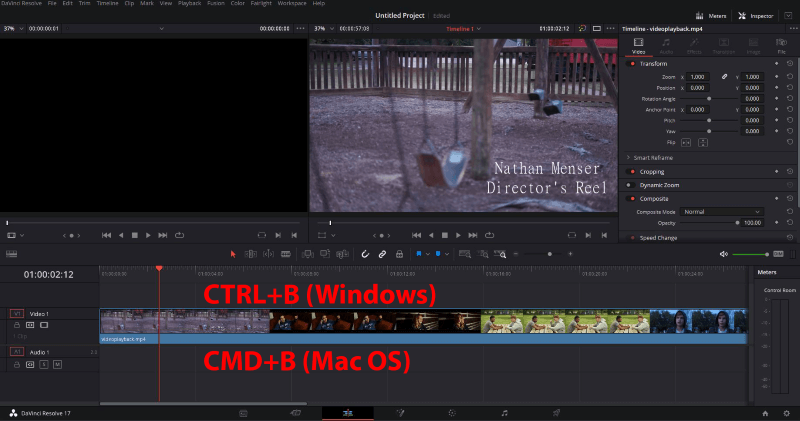The height and width of the screenshot is (421, 800).
Task: Toggle timeline Snapping magnet icon
Action: click(x=365, y=254)
